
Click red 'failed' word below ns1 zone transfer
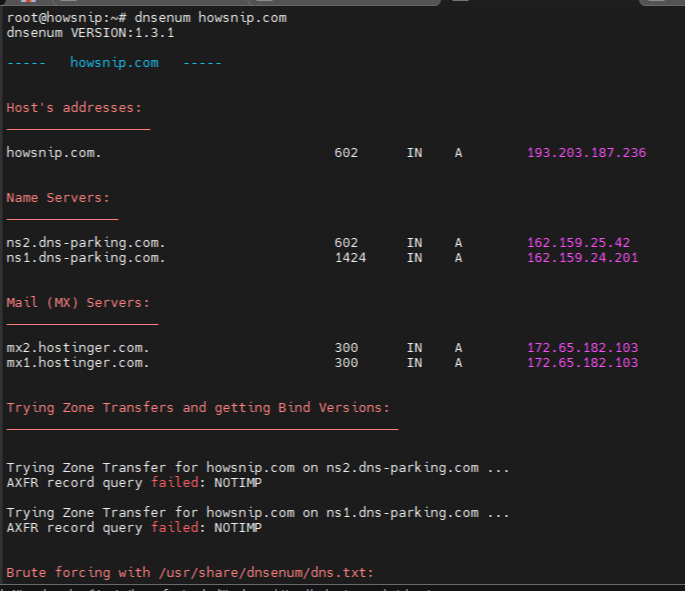(175, 528)
